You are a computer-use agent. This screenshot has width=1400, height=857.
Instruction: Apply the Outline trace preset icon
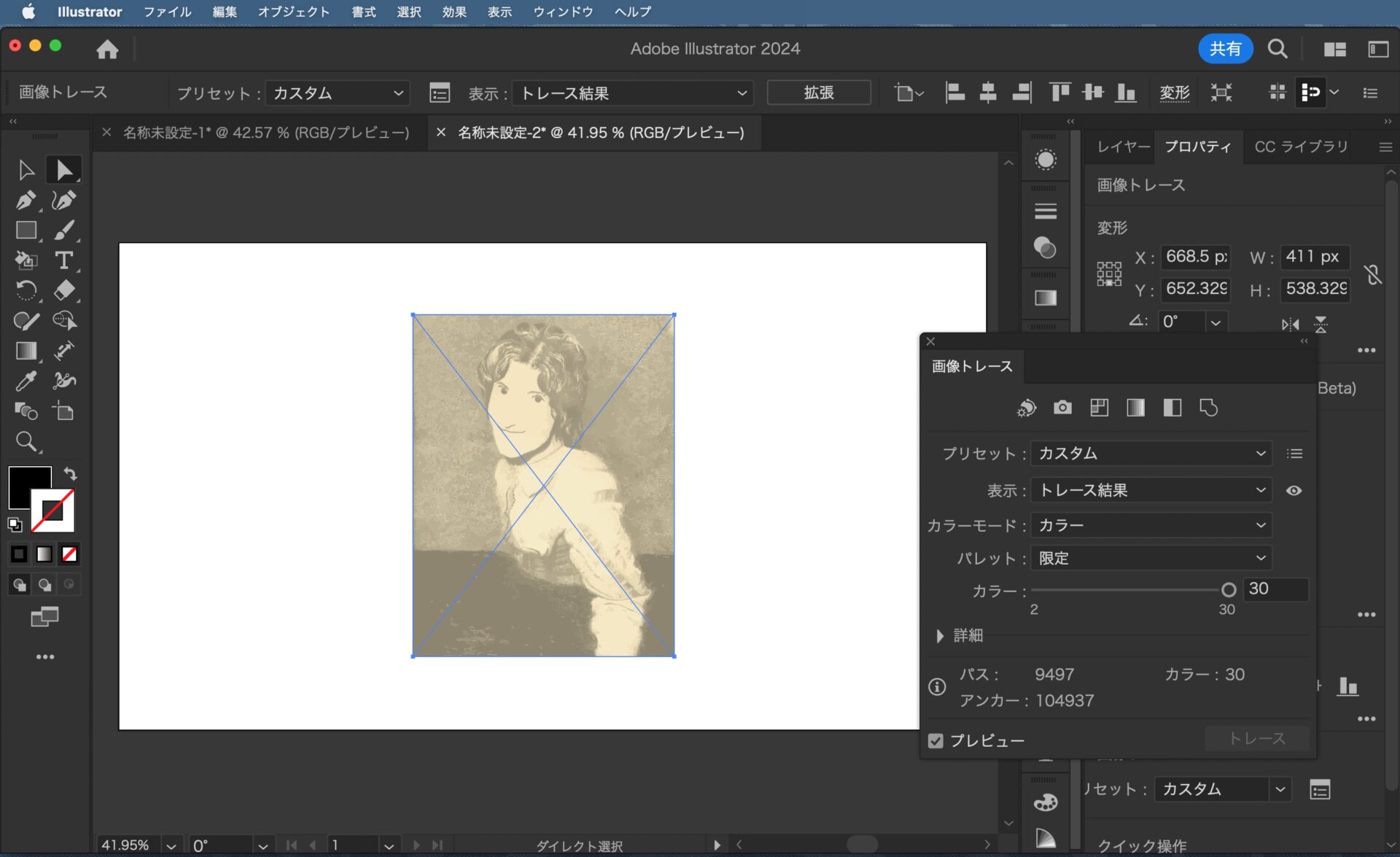[1209, 408]
